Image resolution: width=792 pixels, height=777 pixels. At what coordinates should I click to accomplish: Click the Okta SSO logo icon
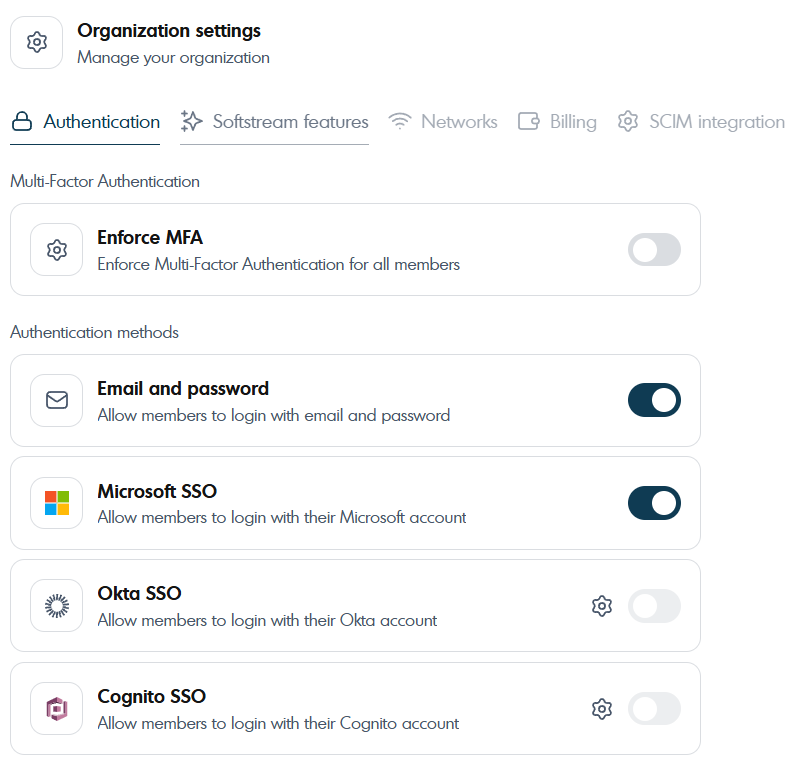(x=57, y=606)
